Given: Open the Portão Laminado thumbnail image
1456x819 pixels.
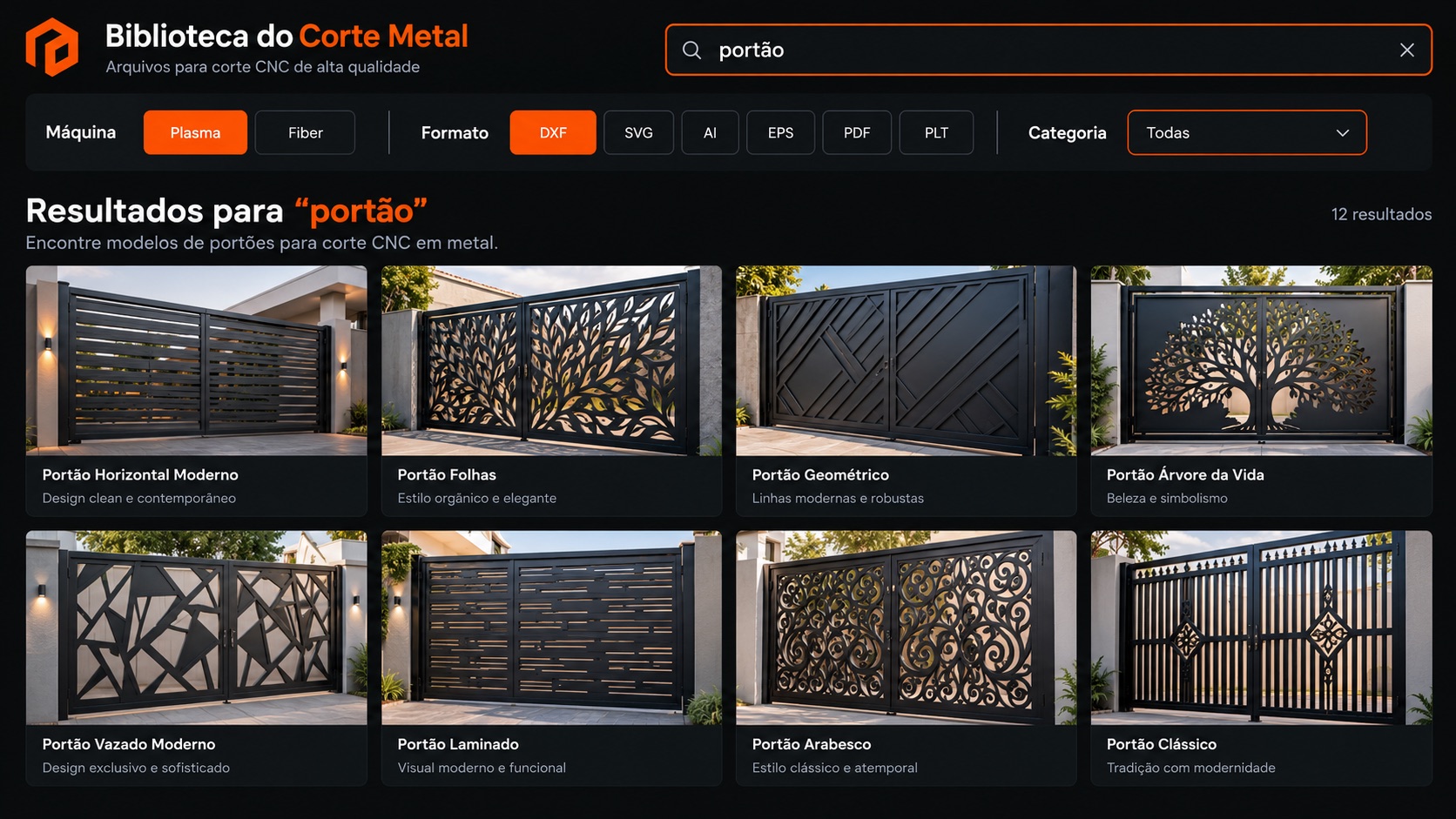Looking at the screenshot, I should pyautogui.click(x=551, y=628).
